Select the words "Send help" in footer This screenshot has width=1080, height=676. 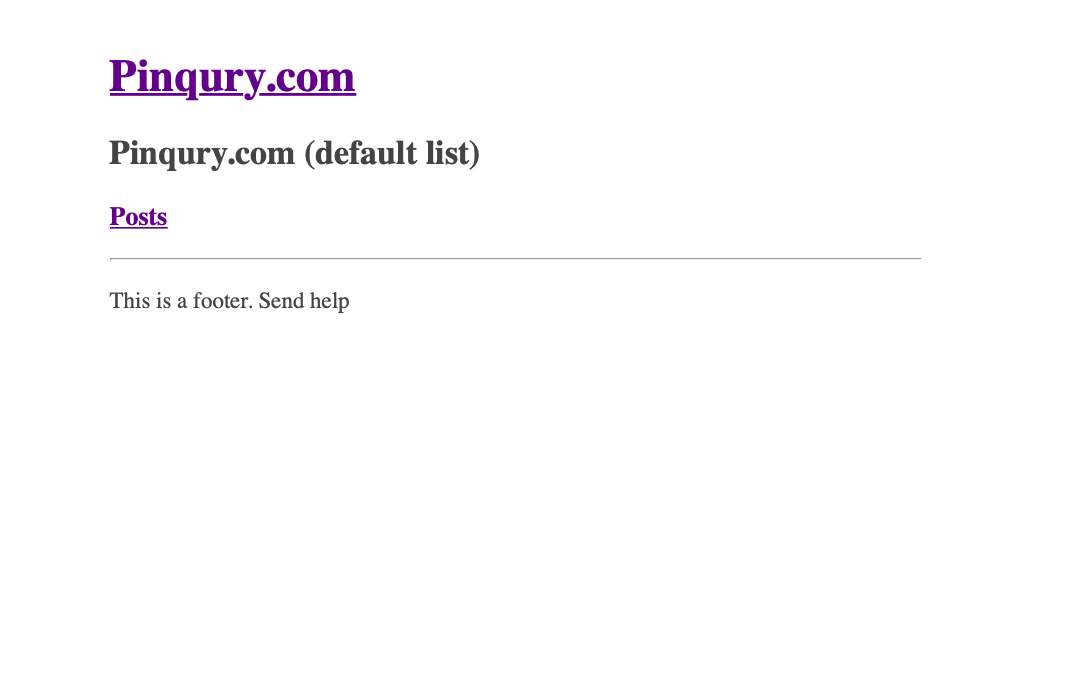click(304, 300)
